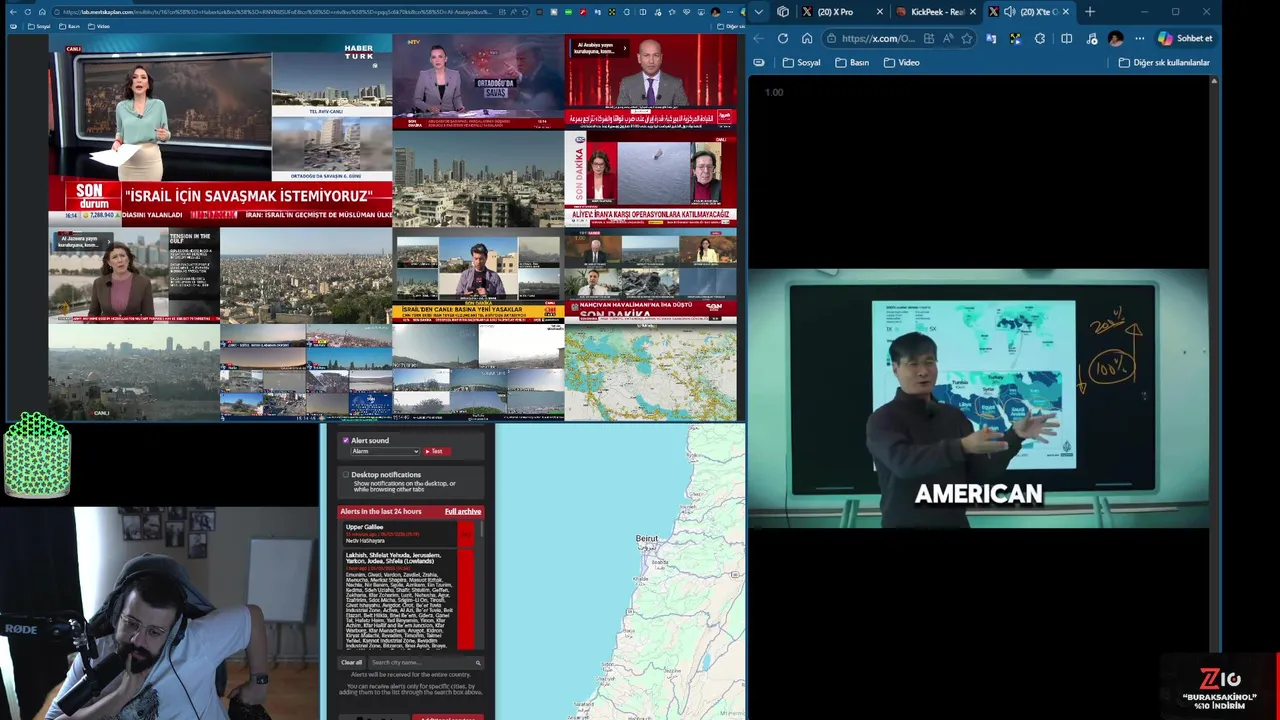Enable Desktop notifications checkbox

346,474
